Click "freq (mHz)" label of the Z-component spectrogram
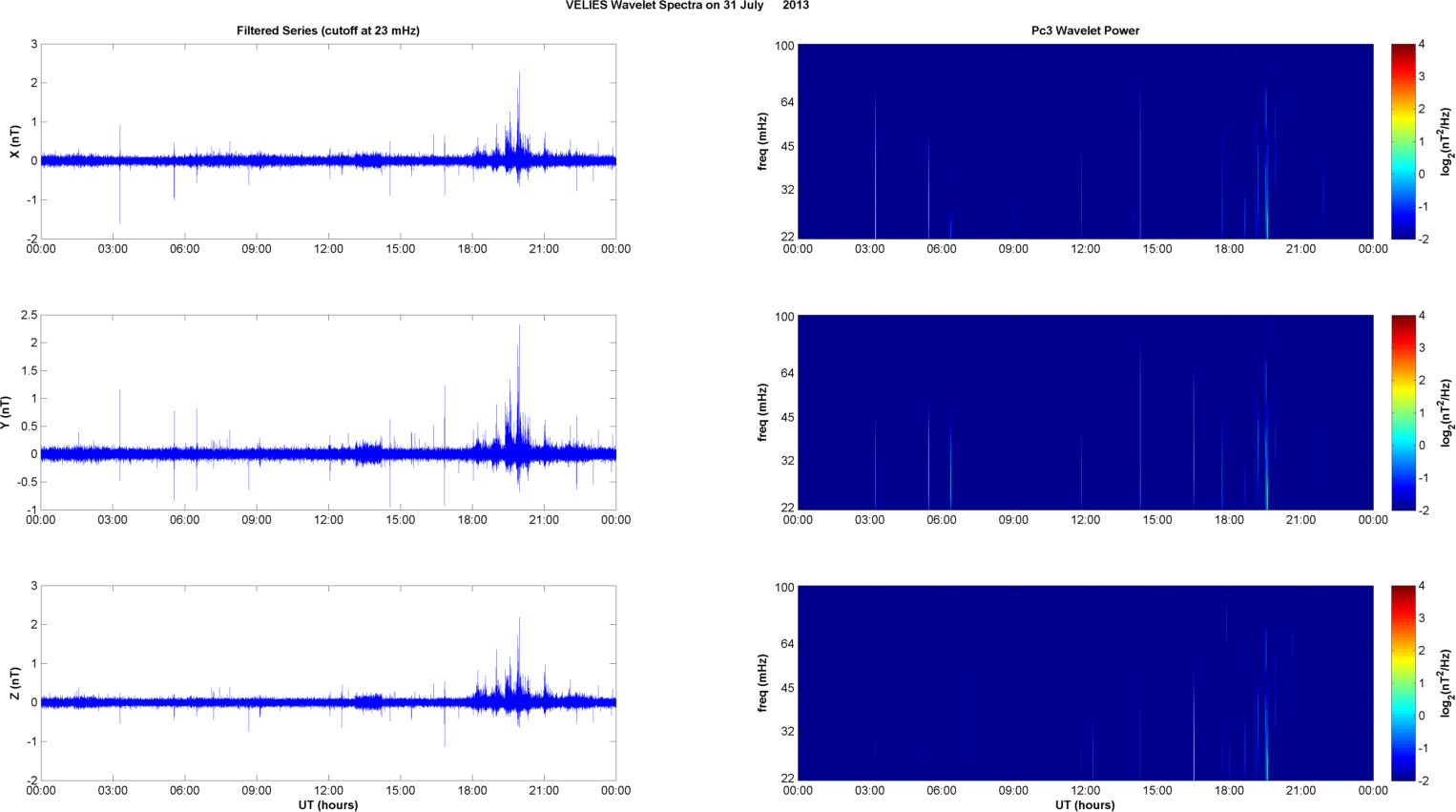Image resolution: width=1456 pixels, height=812 pixels. 762,683
